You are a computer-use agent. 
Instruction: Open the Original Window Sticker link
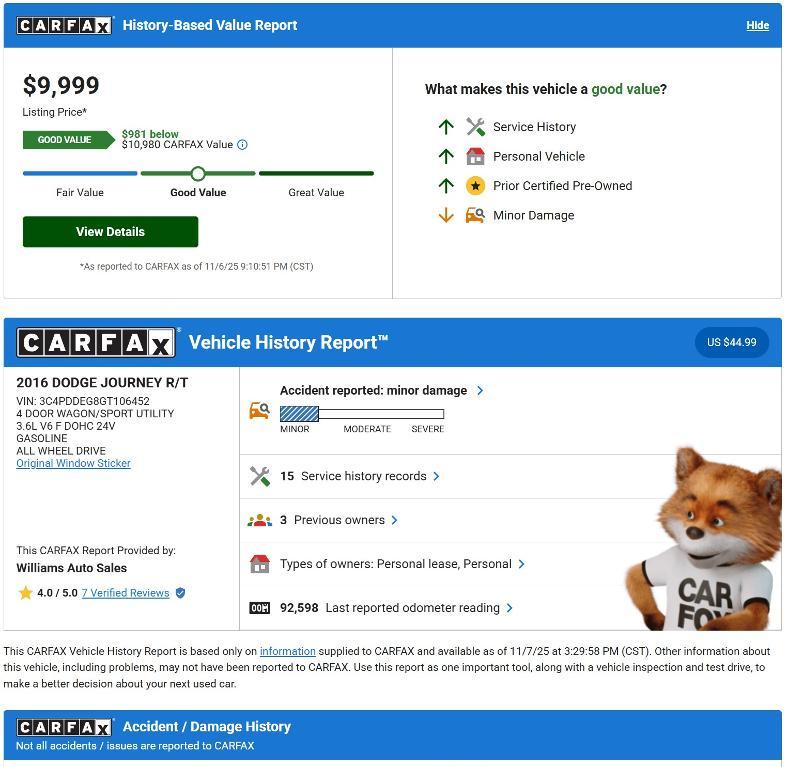(73, 463)
